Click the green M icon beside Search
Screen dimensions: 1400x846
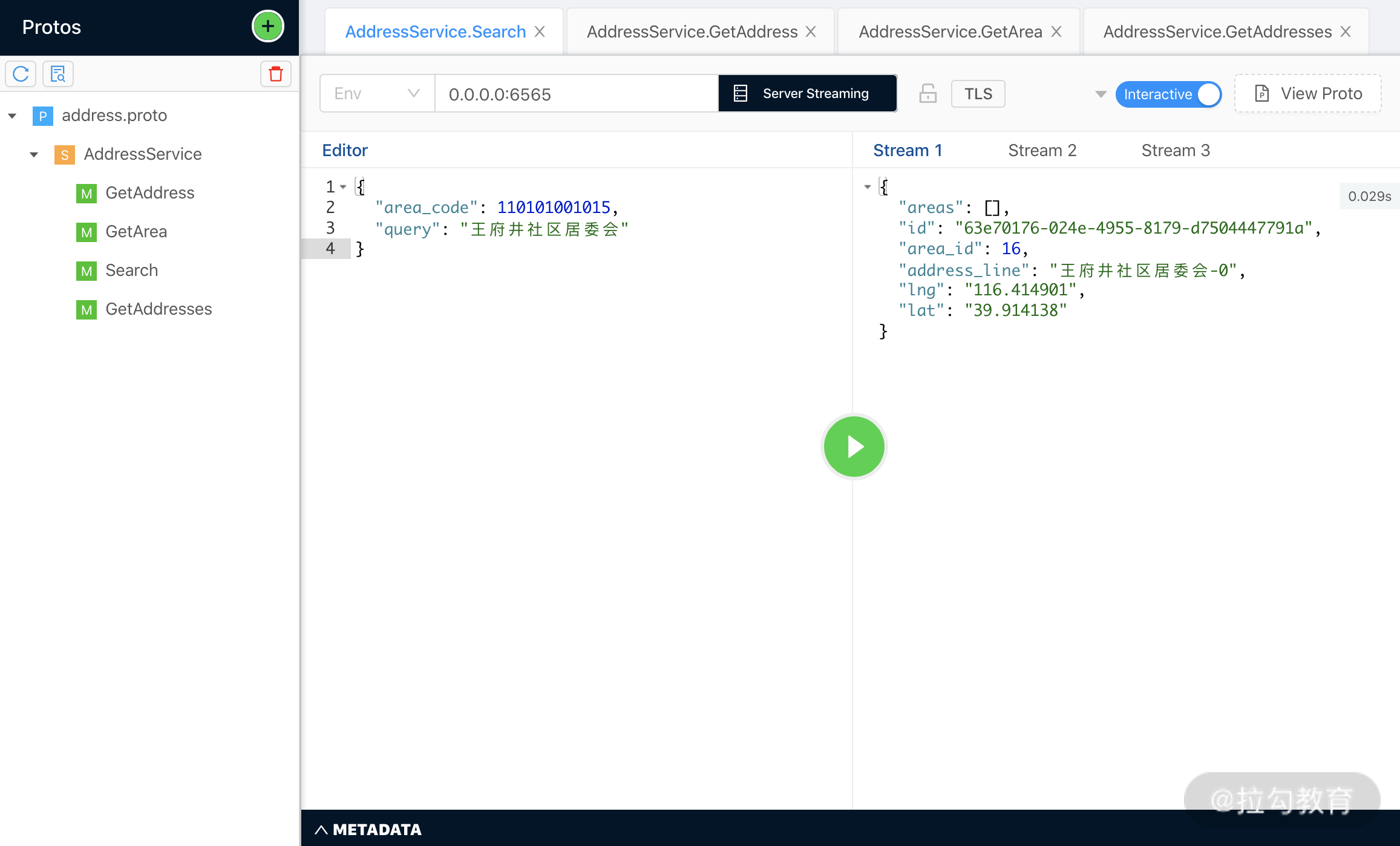click(86, 271)
